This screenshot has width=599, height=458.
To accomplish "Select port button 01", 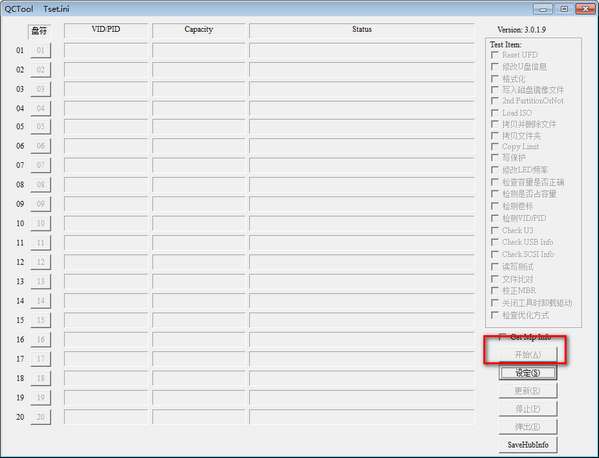I will point(40,50).
